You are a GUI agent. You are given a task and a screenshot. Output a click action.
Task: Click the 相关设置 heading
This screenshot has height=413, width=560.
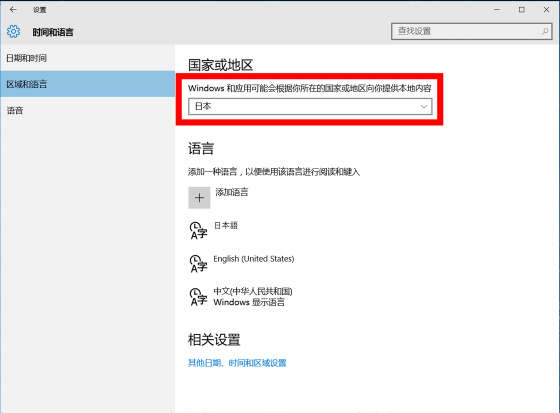coord(214,339)
